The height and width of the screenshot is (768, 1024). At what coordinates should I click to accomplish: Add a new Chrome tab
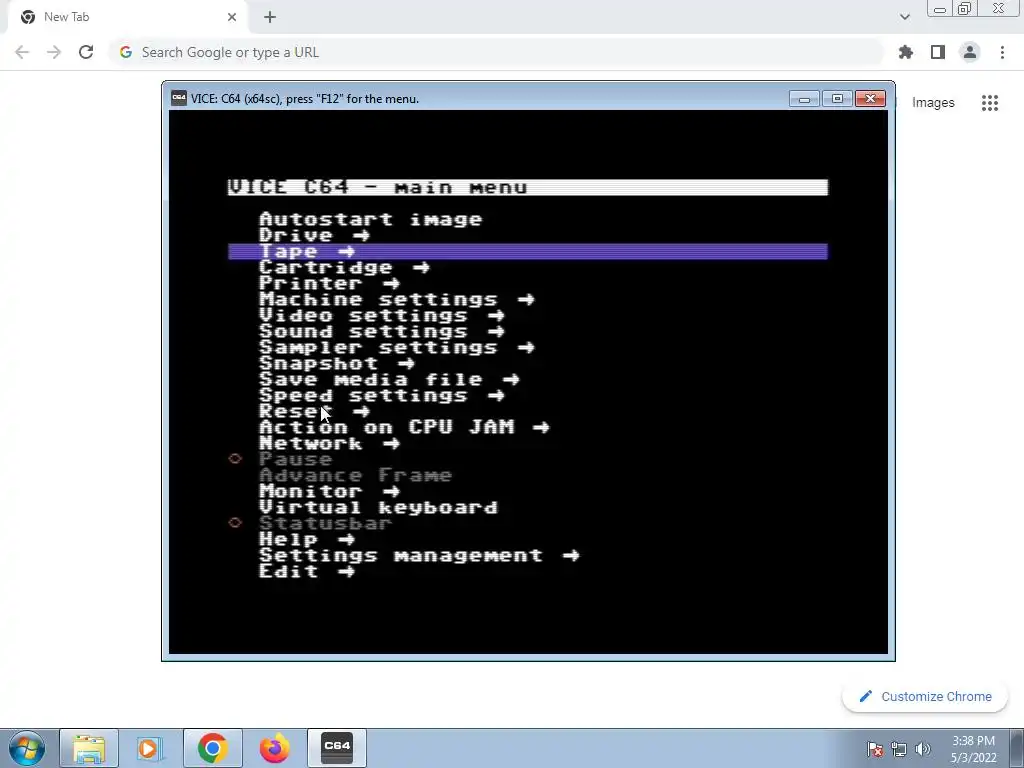[x=270, y=17]
